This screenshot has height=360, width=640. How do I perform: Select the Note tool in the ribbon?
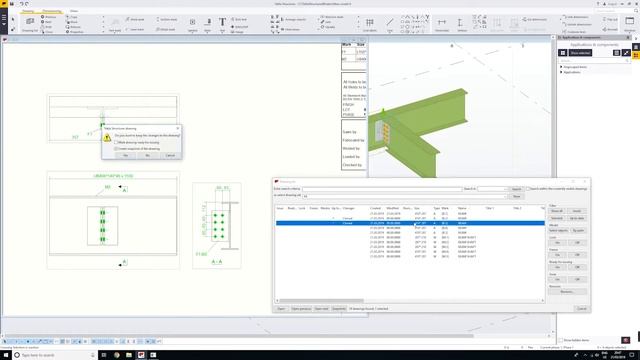point(208,24)
